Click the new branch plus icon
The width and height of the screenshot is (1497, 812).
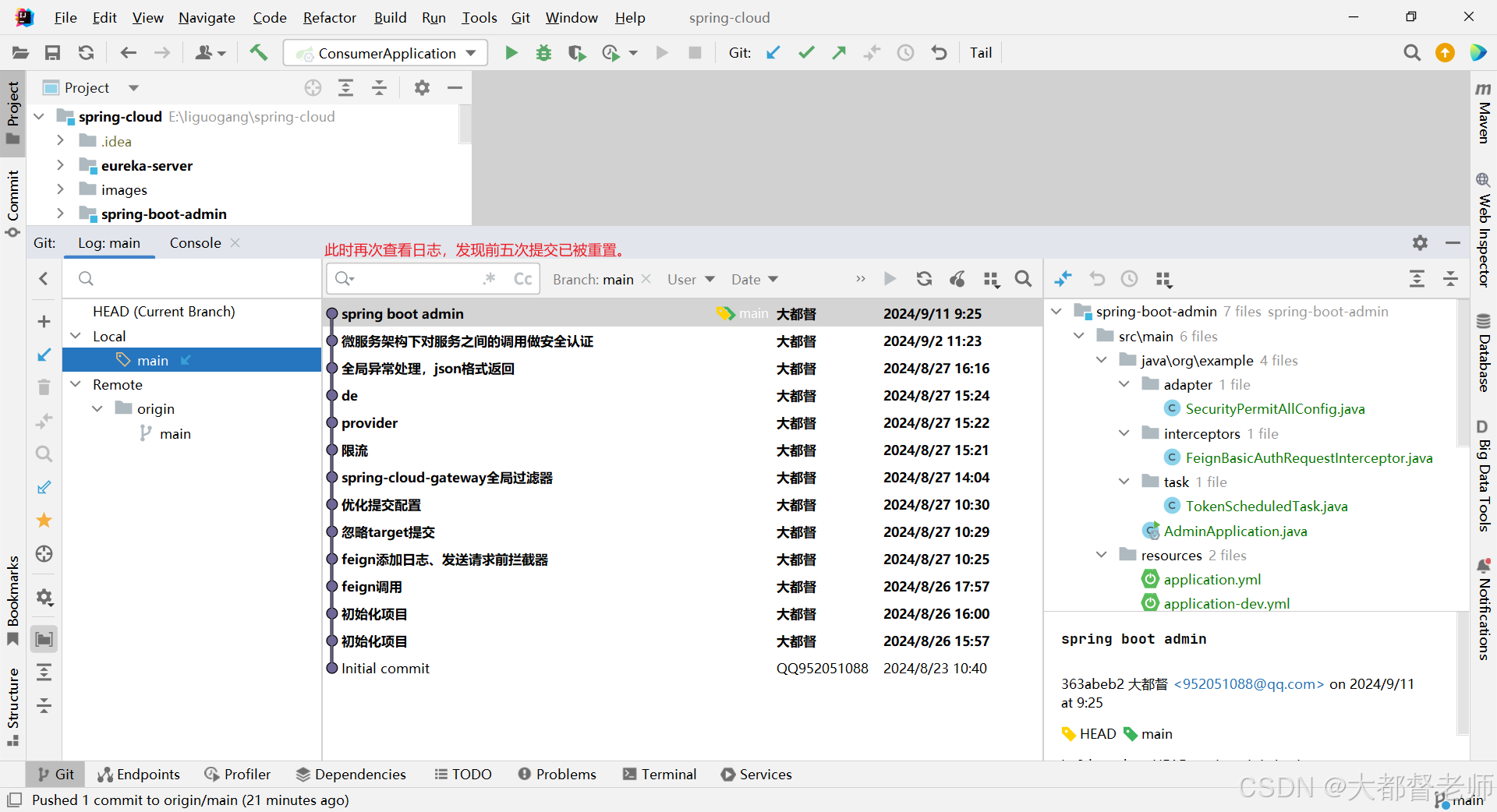click(44, 321)
